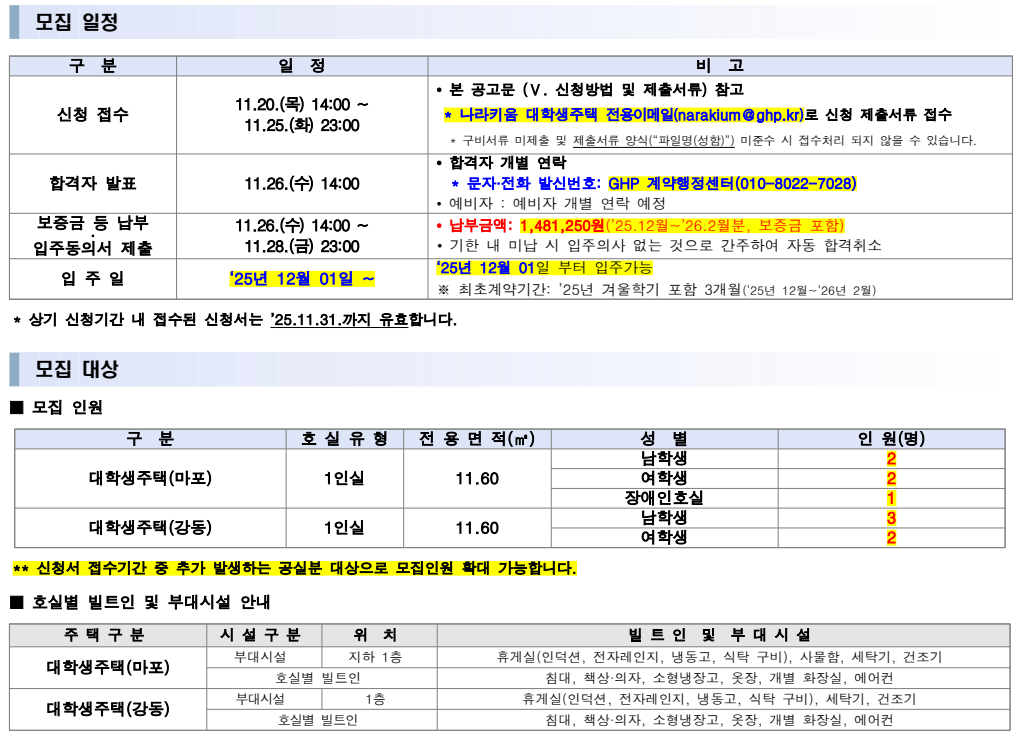Click the 지하 1층 location cell
The image size is (1019, 735).
(x=375, y=657)
